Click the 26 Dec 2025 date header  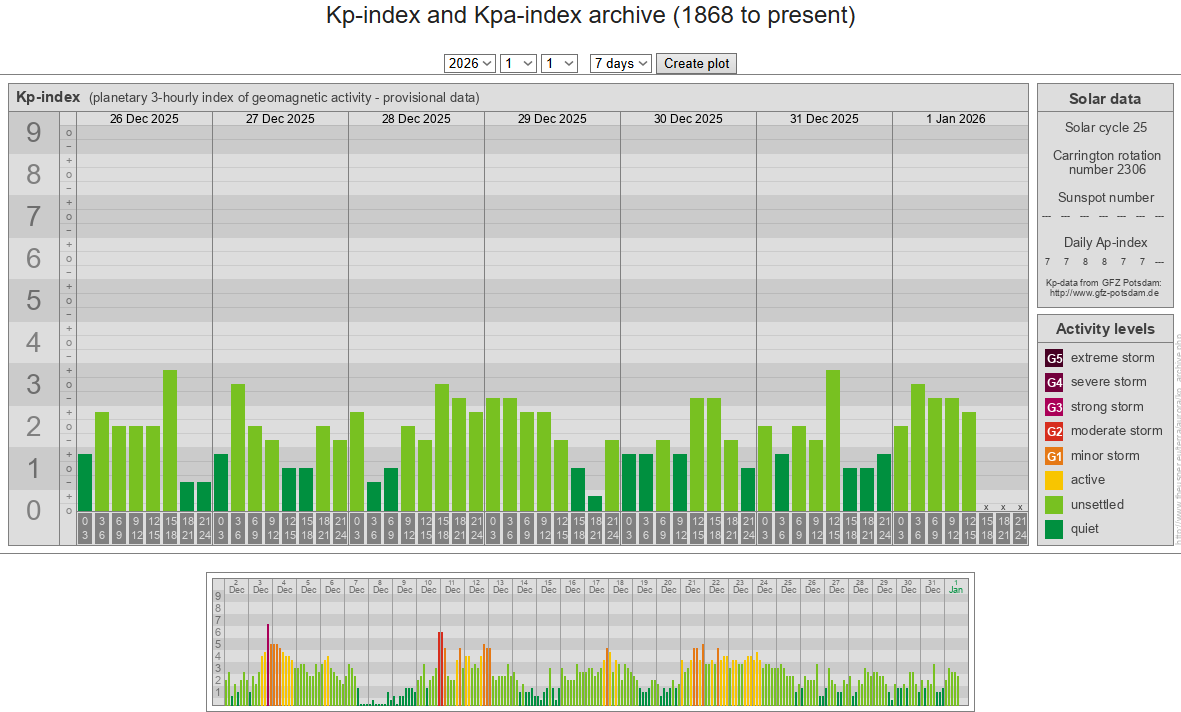coord(144,118)
